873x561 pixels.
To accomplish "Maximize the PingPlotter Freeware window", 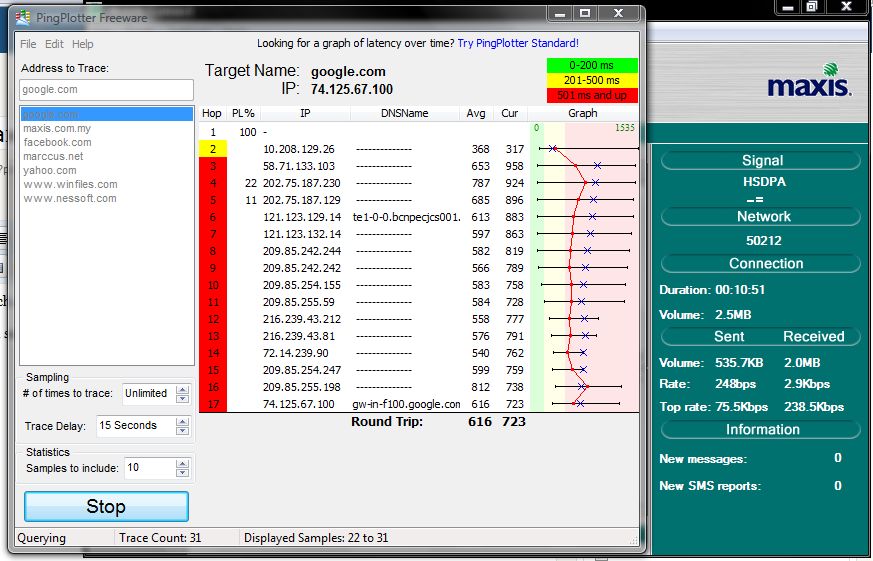I will 585,13.
